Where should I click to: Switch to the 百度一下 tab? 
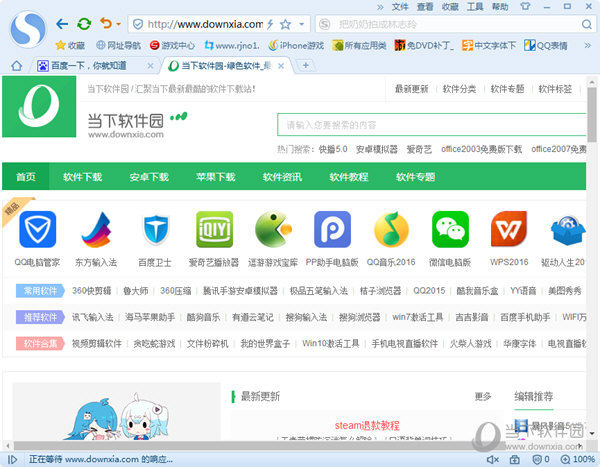[89, 66]
